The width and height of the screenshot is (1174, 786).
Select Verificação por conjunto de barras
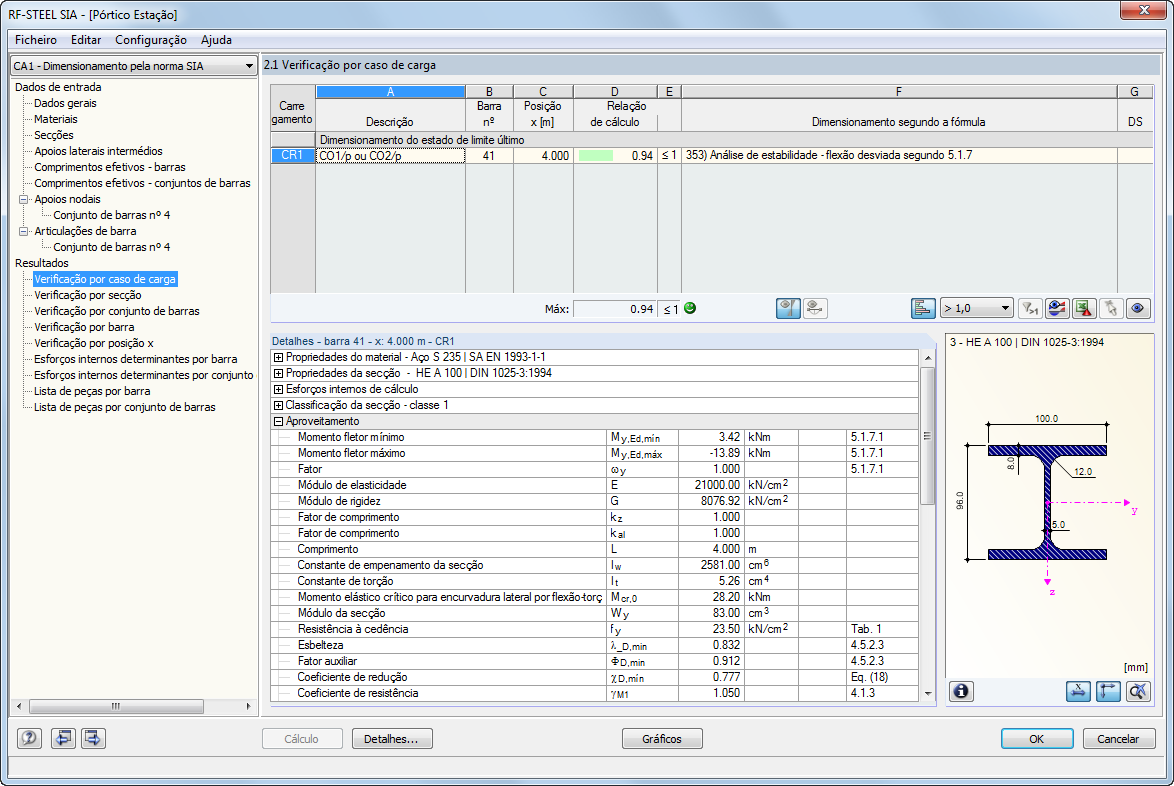(117, 311)
